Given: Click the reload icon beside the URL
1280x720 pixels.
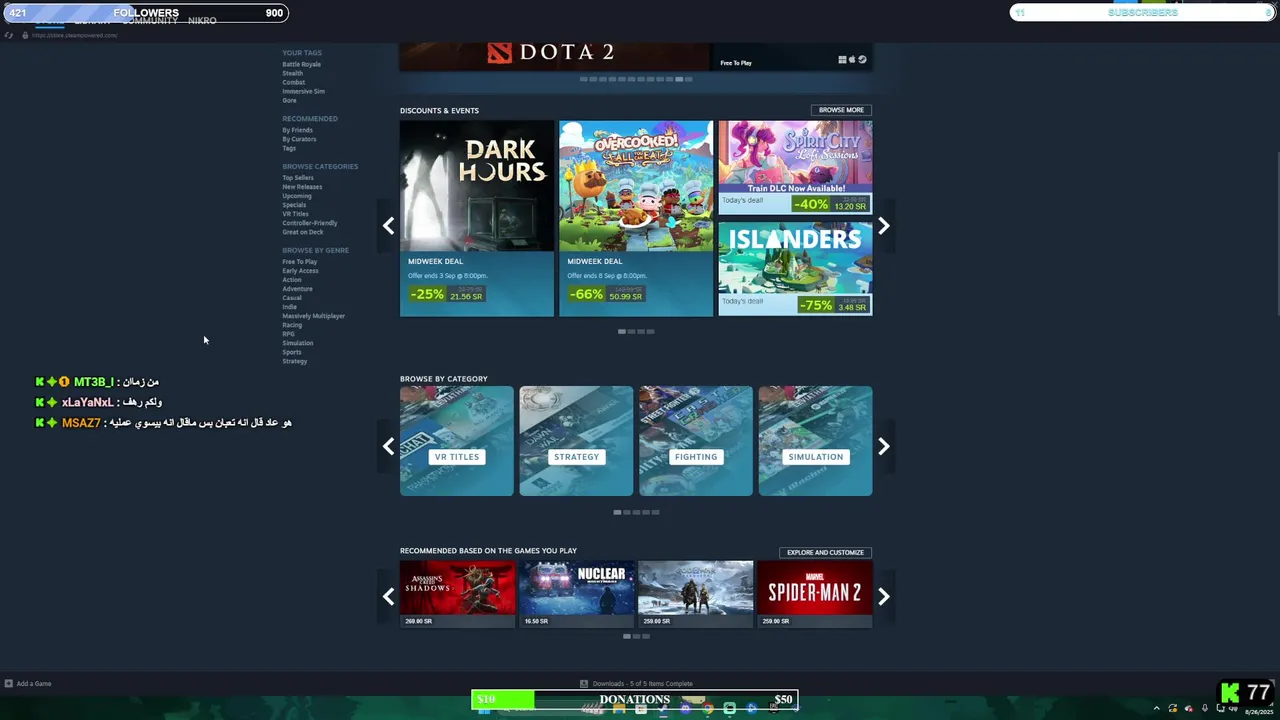Looking at the screenshot, I should (9, 35).
